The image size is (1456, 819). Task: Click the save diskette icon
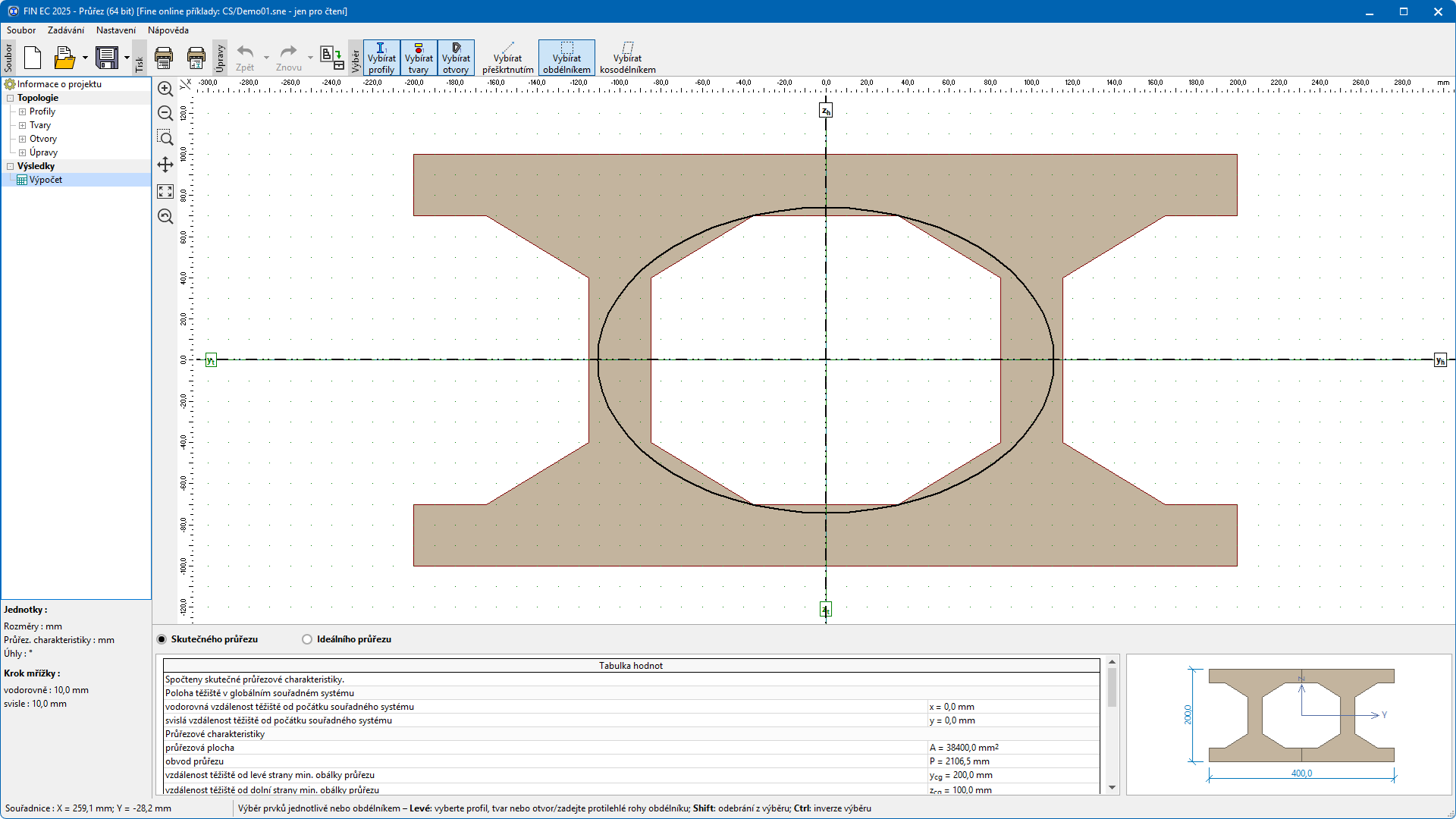(107, 58)
